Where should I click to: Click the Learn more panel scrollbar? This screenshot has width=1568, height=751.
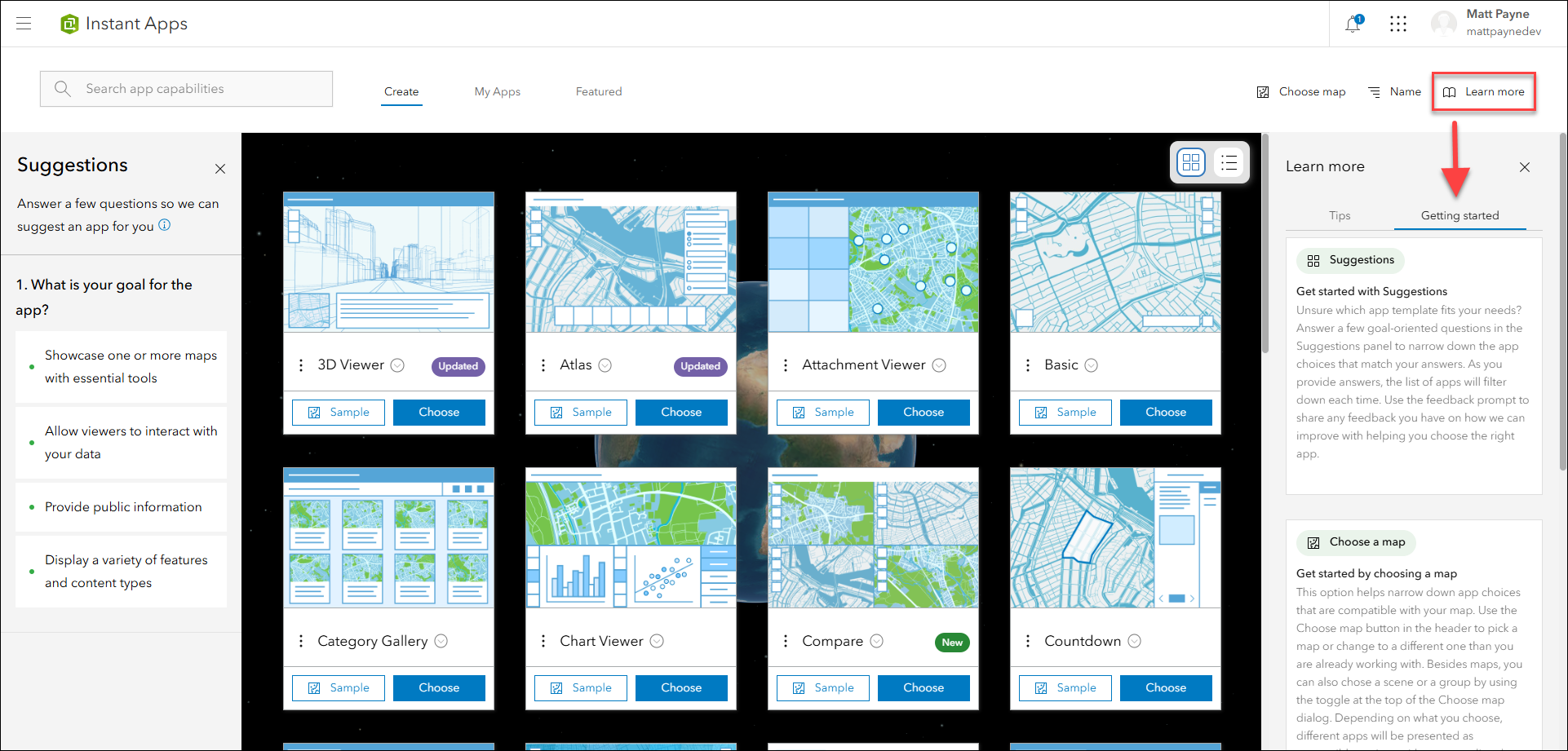pos(1562,302)
